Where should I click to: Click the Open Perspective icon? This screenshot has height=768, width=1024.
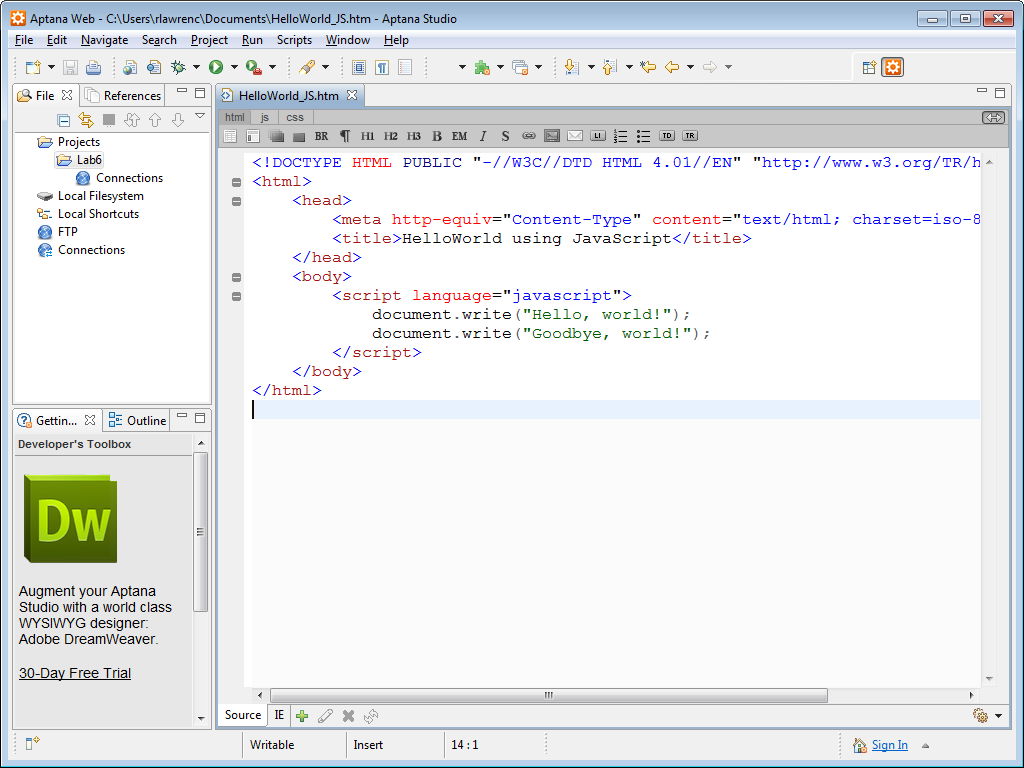pyautogui.click(x=869, y=67)
